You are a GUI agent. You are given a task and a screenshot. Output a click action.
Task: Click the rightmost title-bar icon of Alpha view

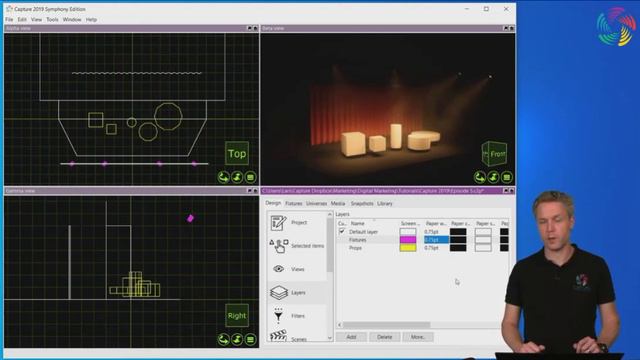pyautogui.click(x=256, y=28)
